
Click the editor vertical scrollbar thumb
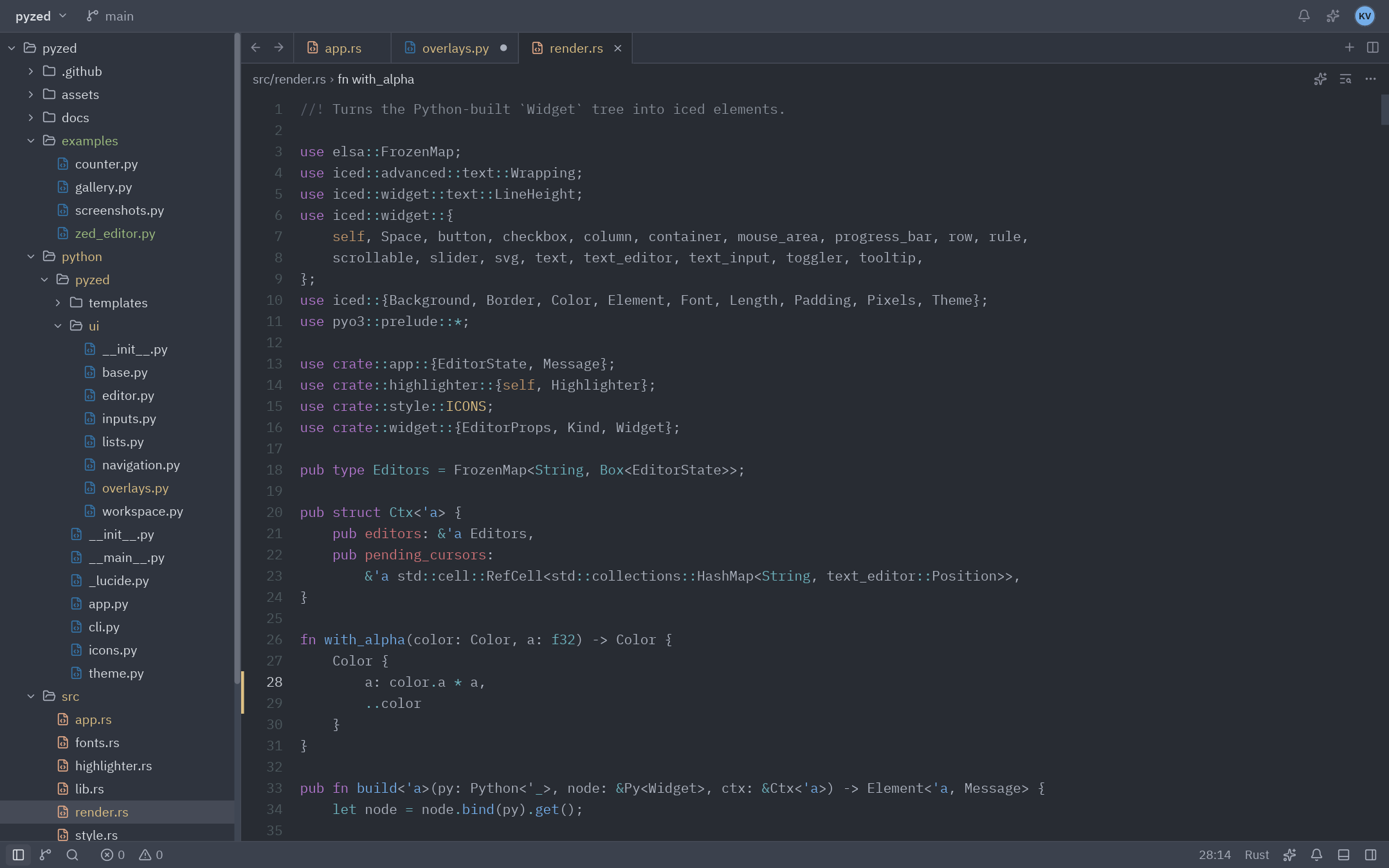(x=1384, y=109)
